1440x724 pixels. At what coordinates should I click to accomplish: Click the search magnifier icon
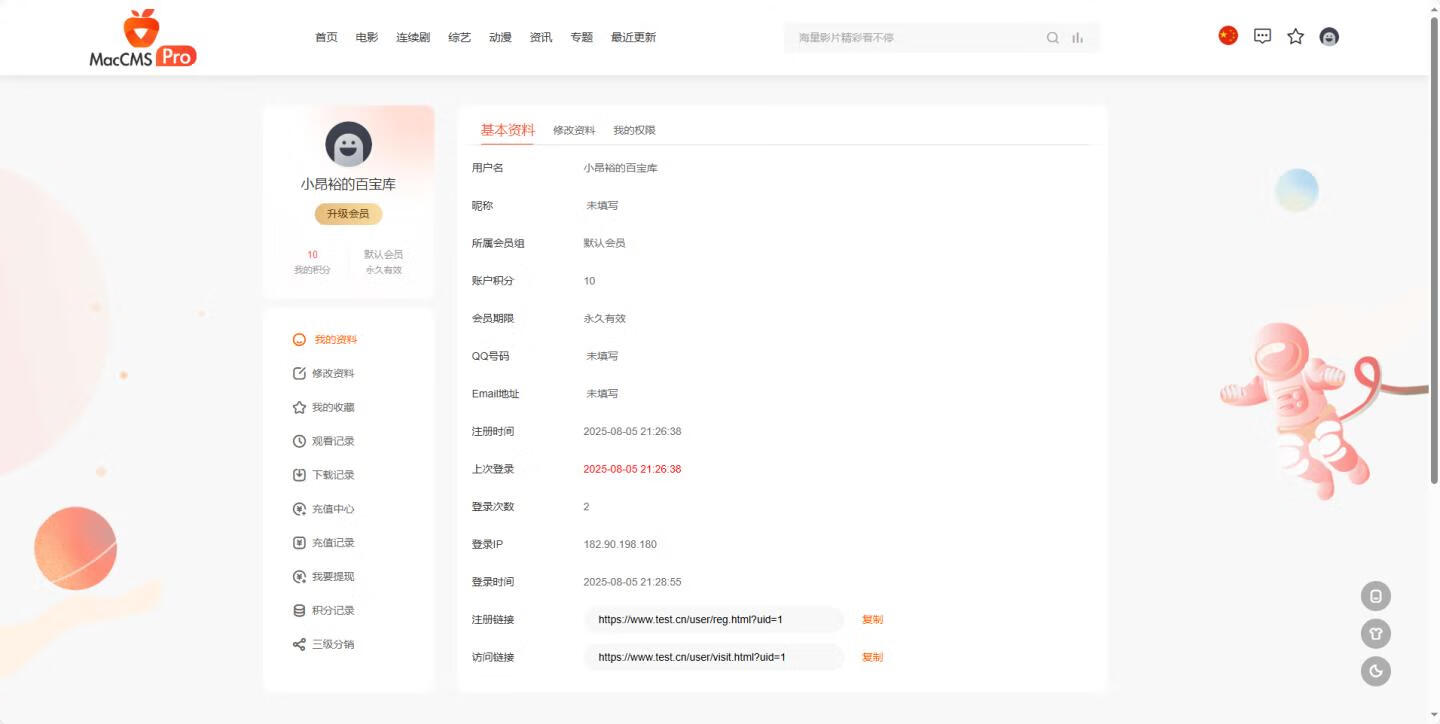1053,38
